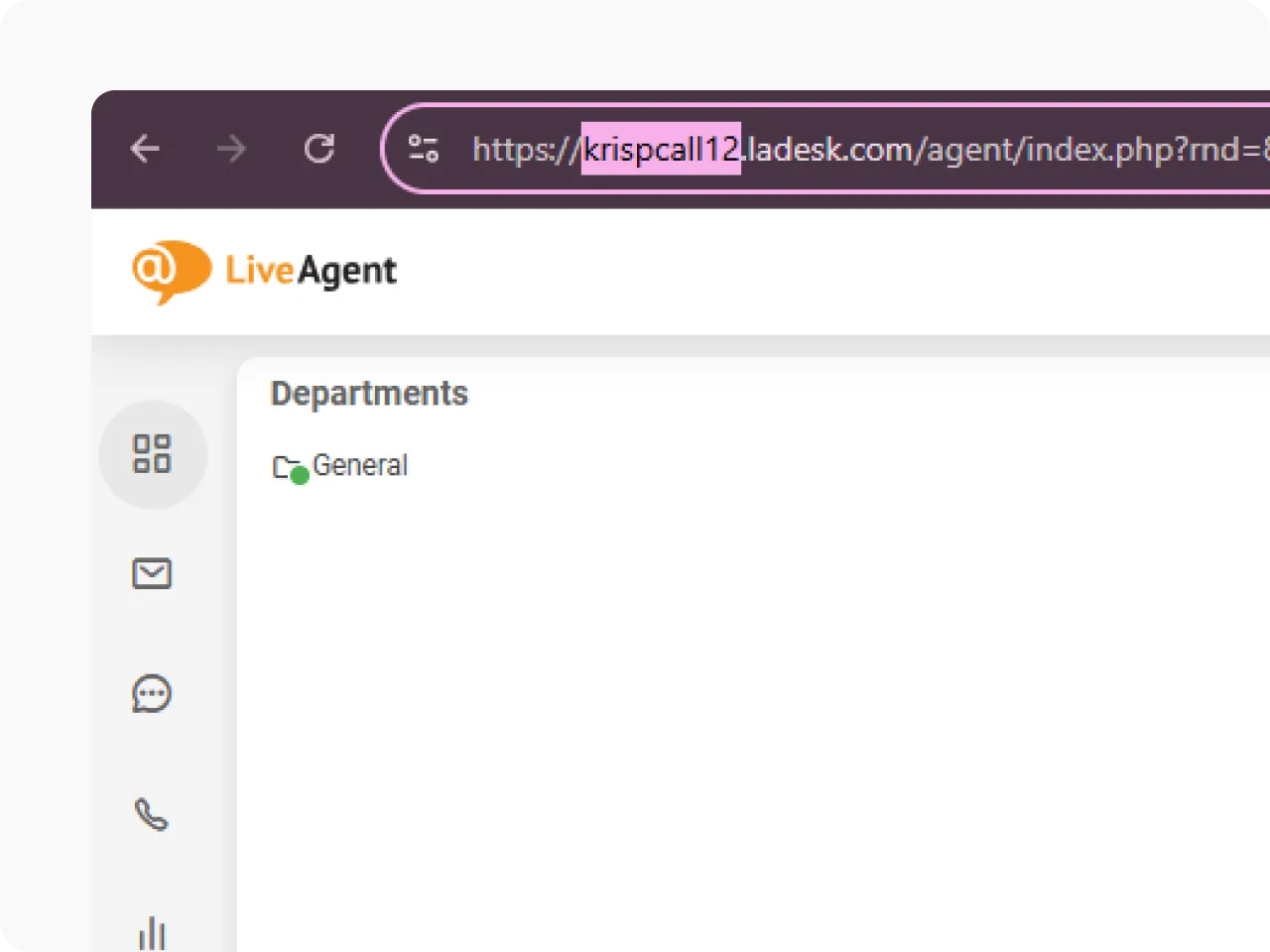
Task: Open the Dashboard grid icon in sidebar
Action: (152, 454)
